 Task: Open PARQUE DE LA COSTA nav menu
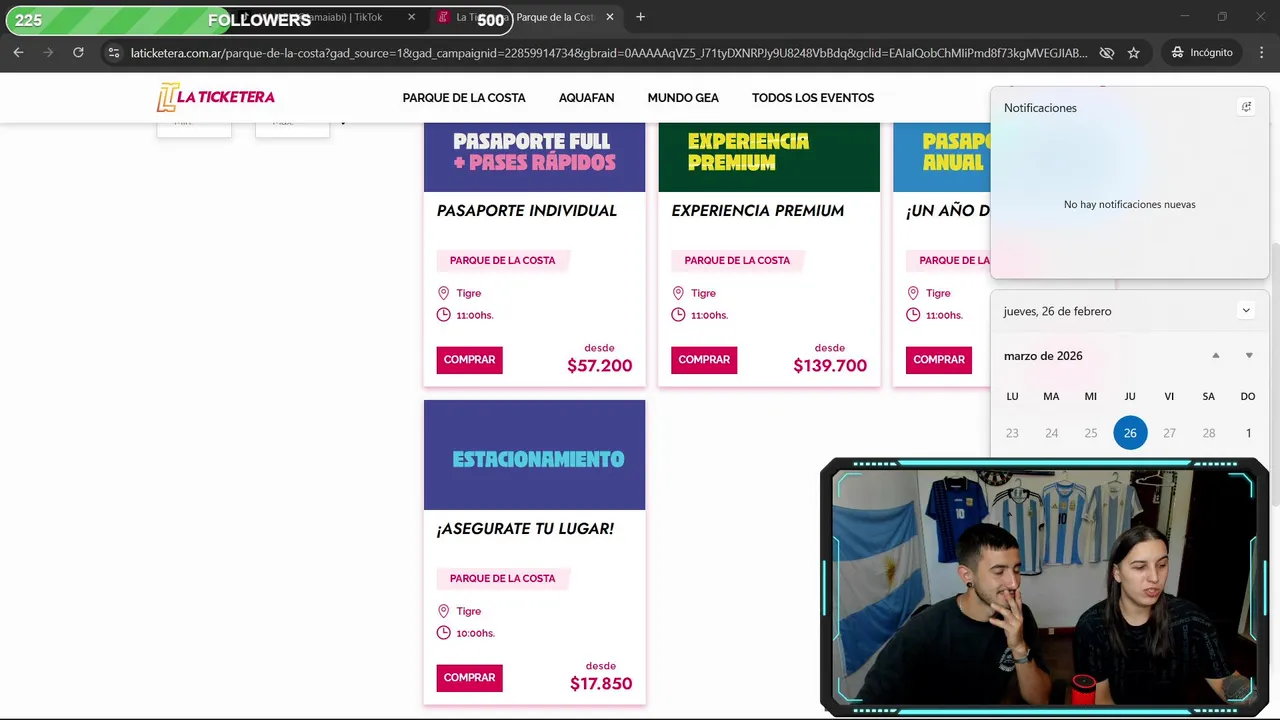coord(464,98)
